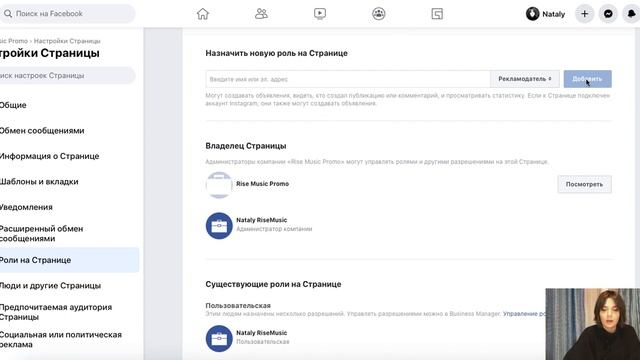Click Nataly RiseMusic under Владелец Страницы
Screen dimensions: 640x360
point(262,220)
